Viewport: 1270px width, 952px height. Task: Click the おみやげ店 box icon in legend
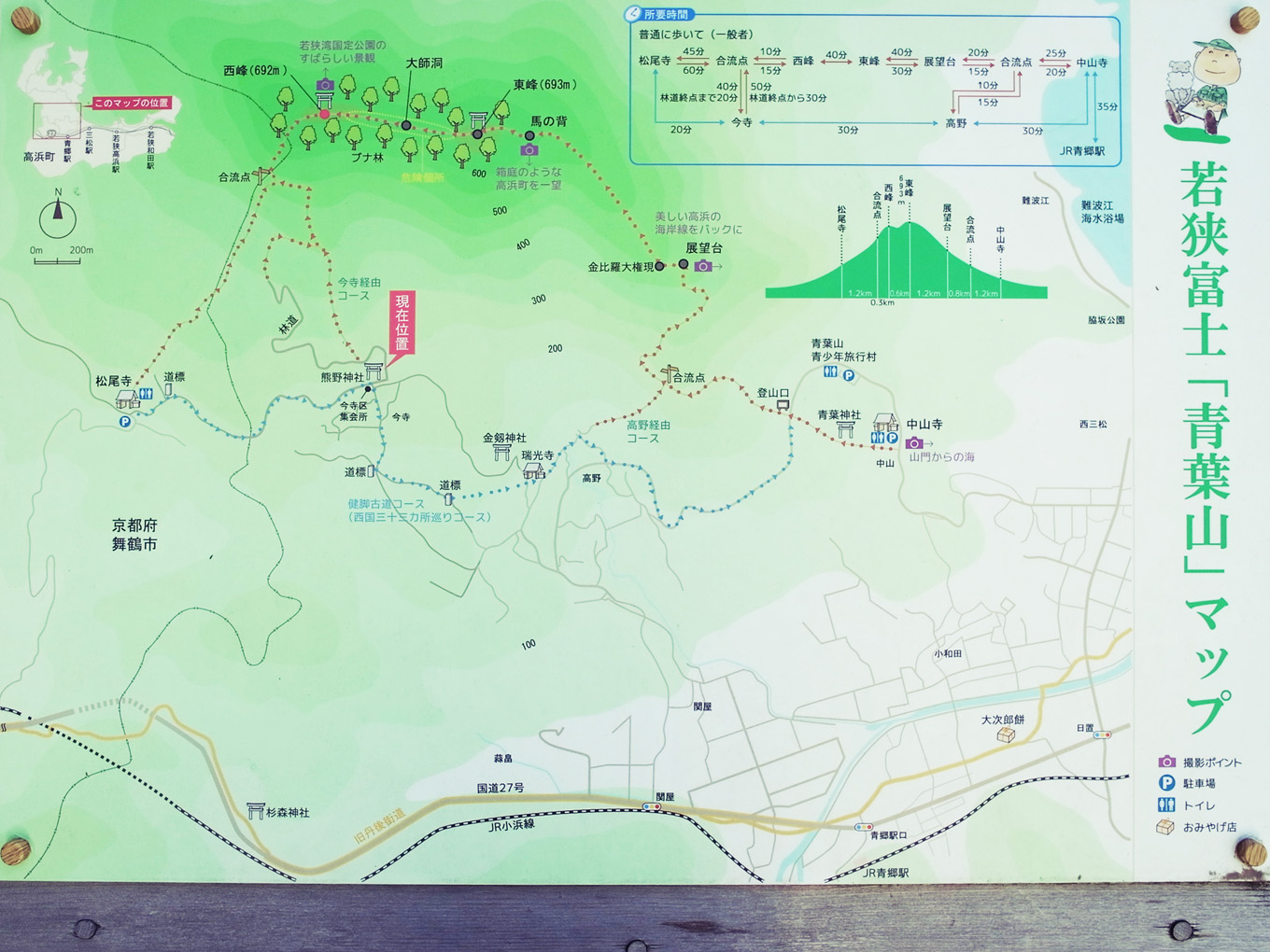[1165, 827]
